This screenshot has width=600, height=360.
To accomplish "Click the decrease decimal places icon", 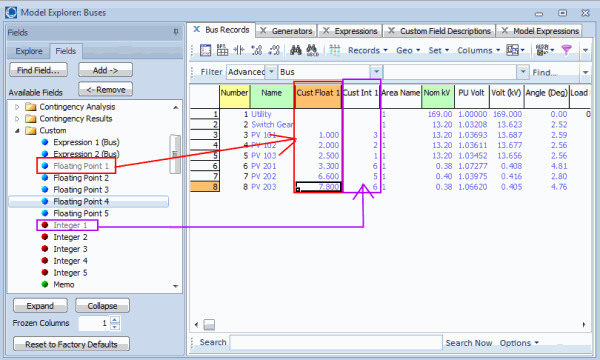I will pyautogui.click(x=274, y=50).
